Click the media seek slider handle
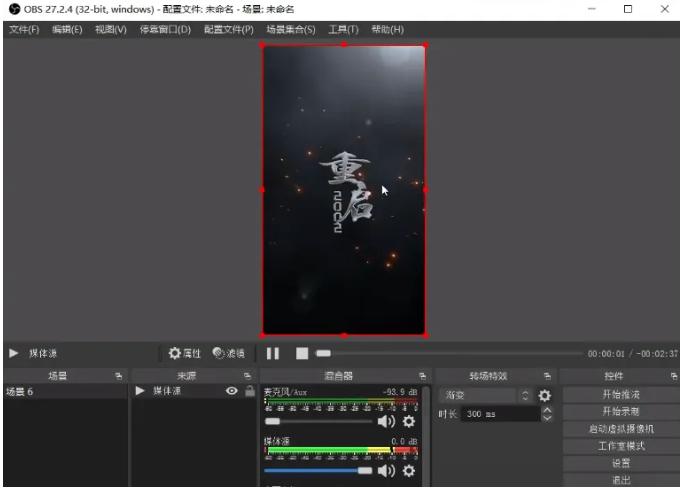This screenshot has height=487, width=680. coord(323,353)
